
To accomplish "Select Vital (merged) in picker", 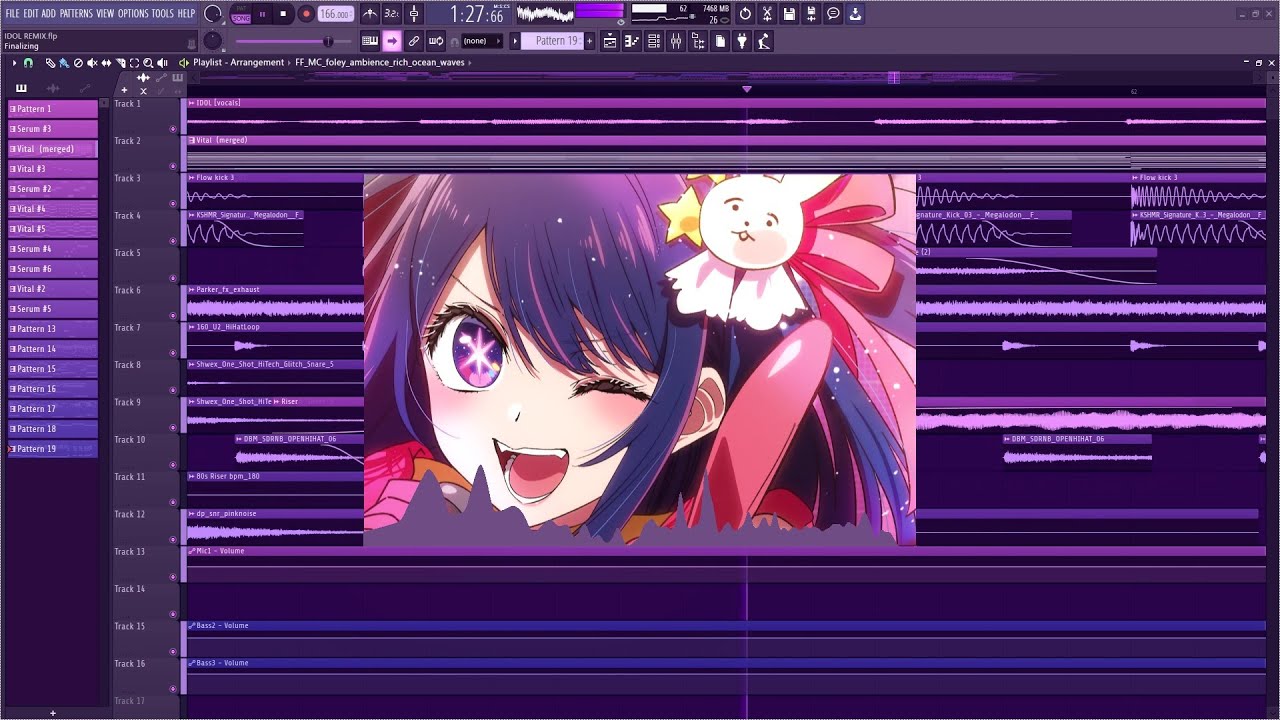I will tap(53, 149).
